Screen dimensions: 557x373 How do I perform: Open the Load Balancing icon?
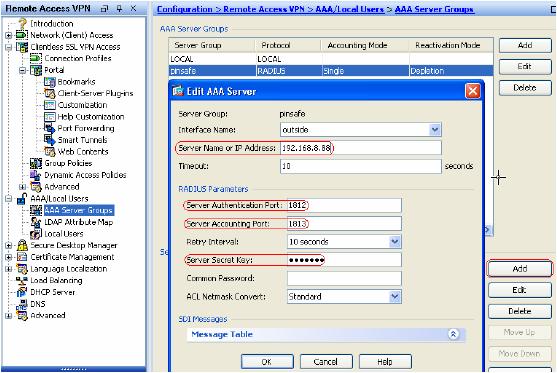point(22,281)
